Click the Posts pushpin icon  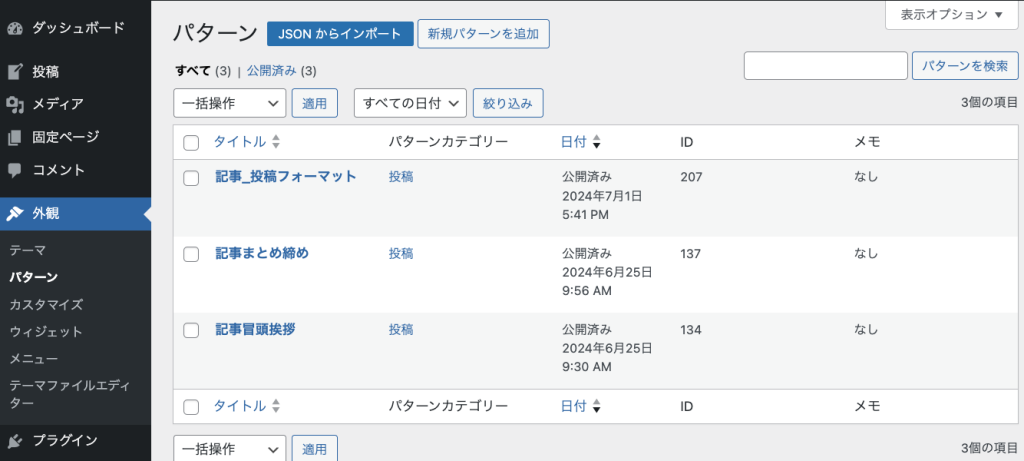click(15, 71)
